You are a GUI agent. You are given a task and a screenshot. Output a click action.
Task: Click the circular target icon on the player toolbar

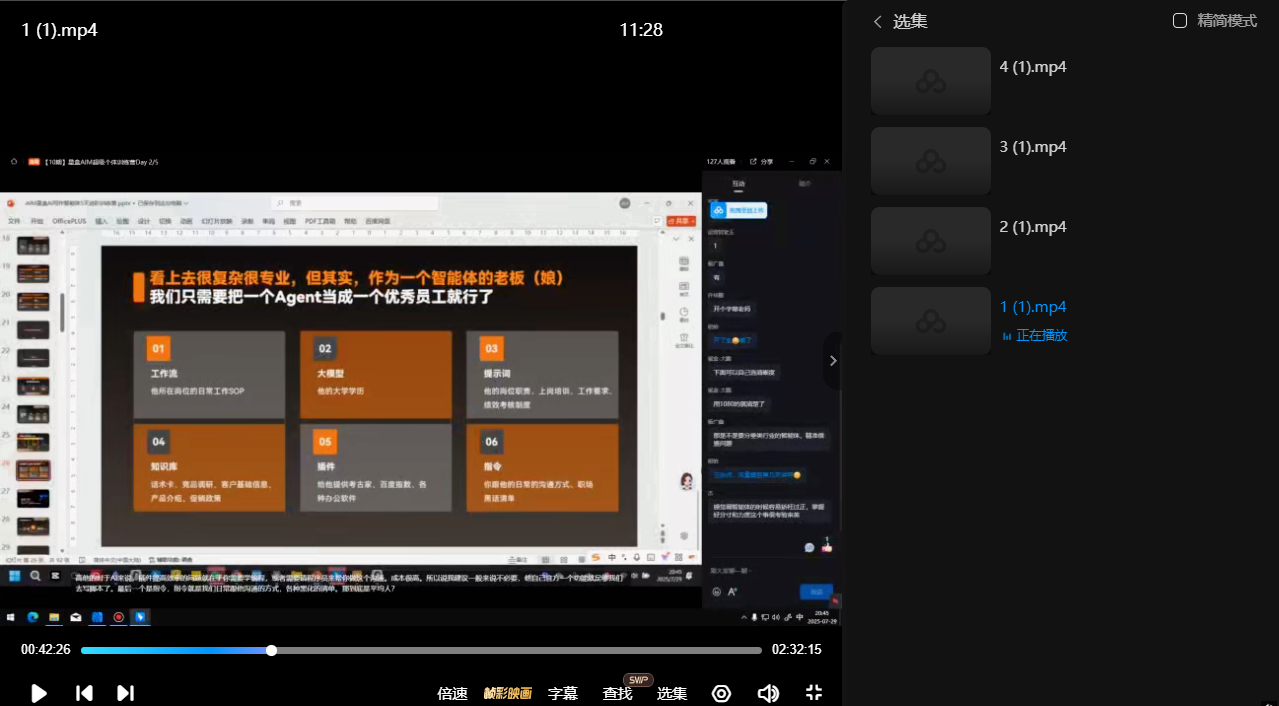tap(721, 692)
